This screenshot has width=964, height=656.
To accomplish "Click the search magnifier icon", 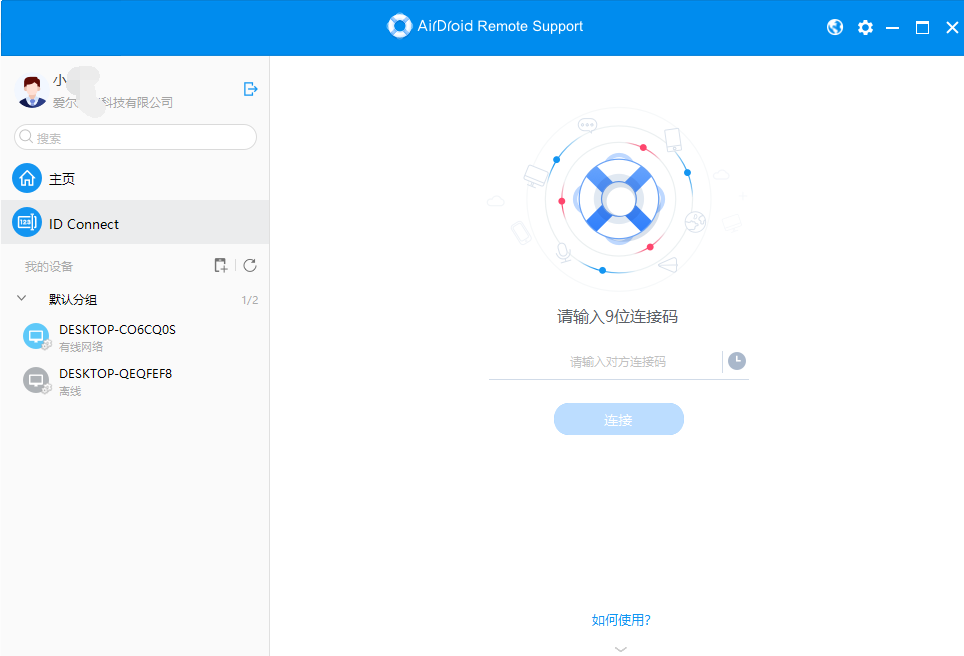I will click(x=26, y=136).
